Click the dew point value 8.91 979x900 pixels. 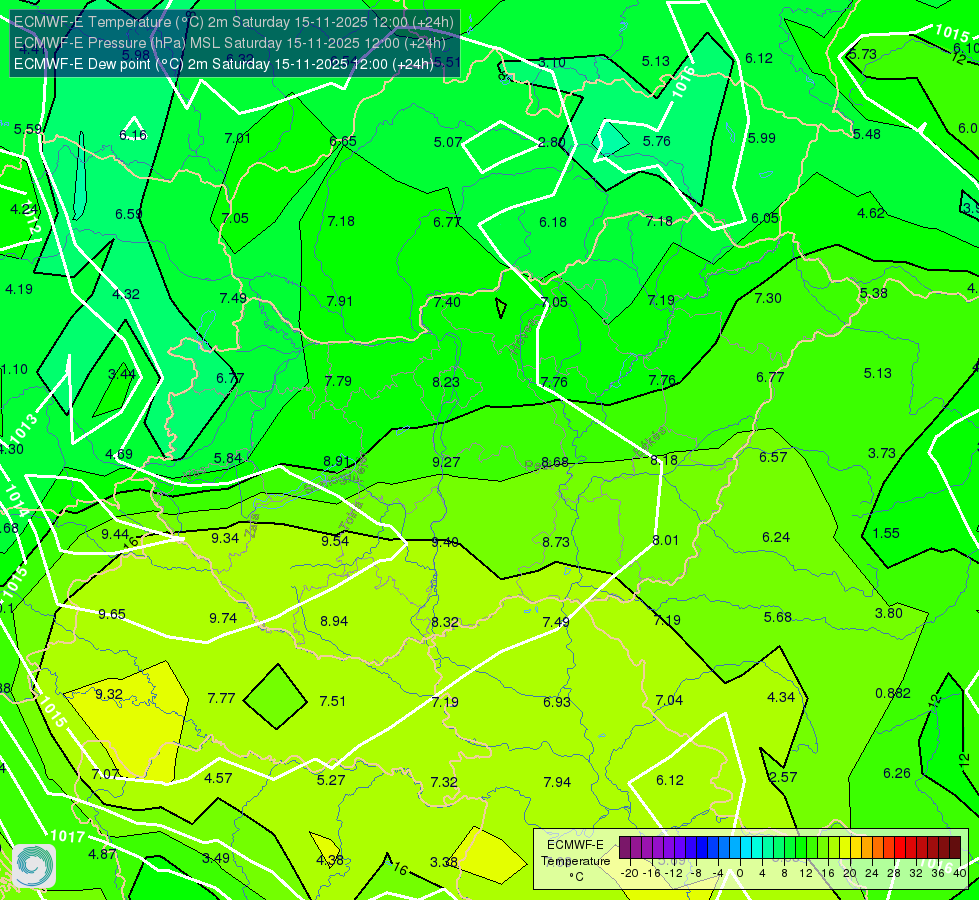click(x=337, y=462)
